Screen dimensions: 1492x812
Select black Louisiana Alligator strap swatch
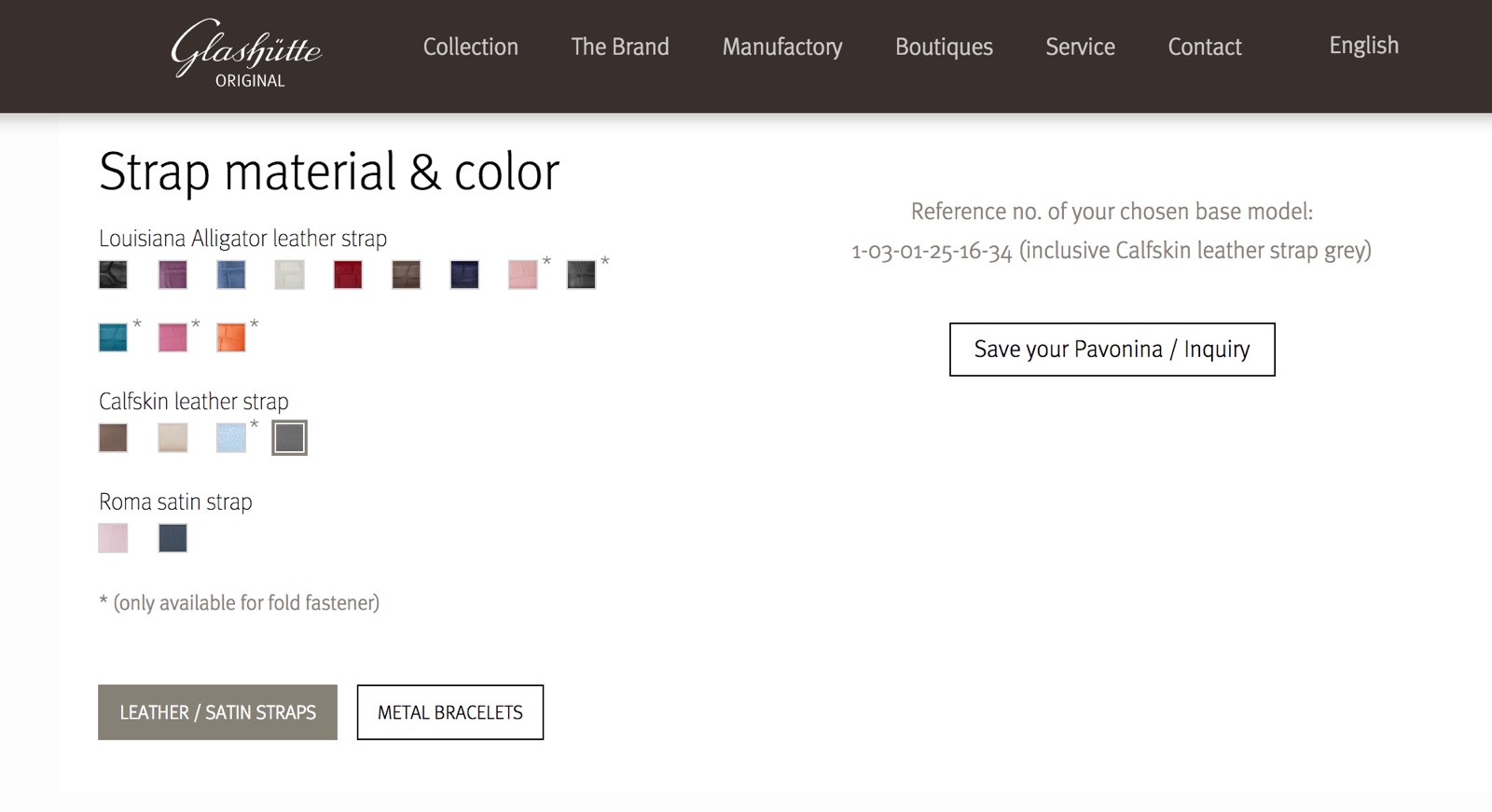click(113, 274)
